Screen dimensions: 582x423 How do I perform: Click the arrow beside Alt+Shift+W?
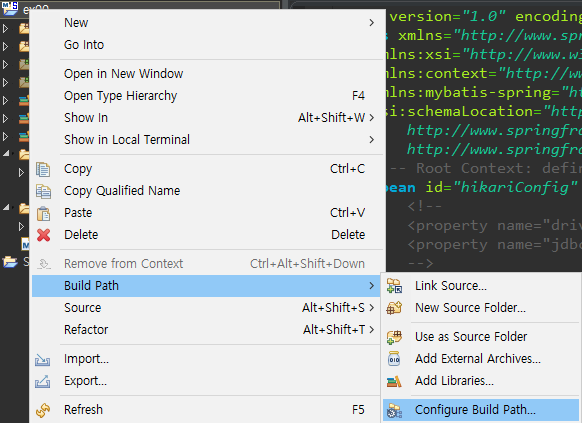(372, 118)
